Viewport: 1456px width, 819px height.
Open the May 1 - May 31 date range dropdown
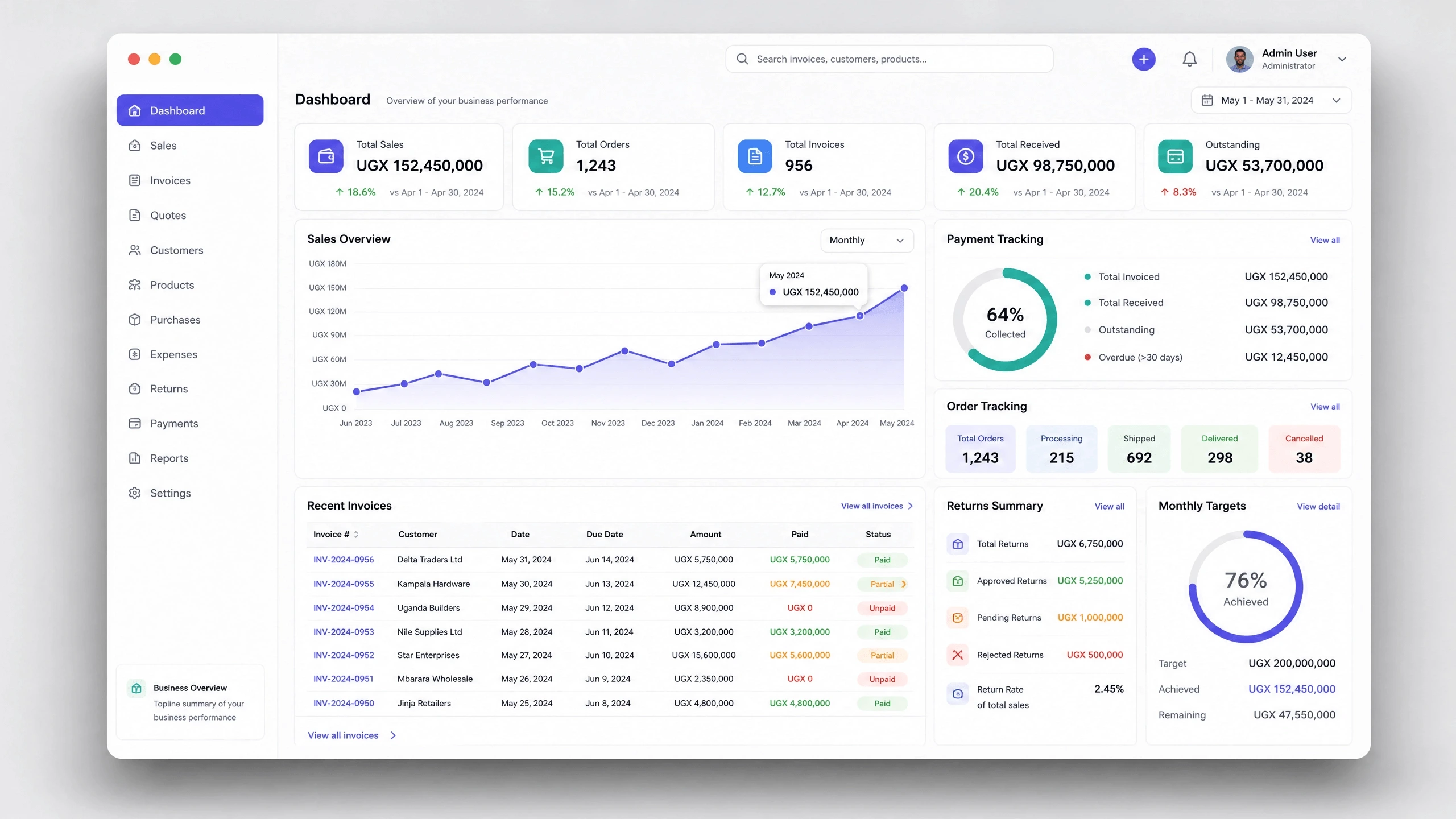click(1271, 100)
